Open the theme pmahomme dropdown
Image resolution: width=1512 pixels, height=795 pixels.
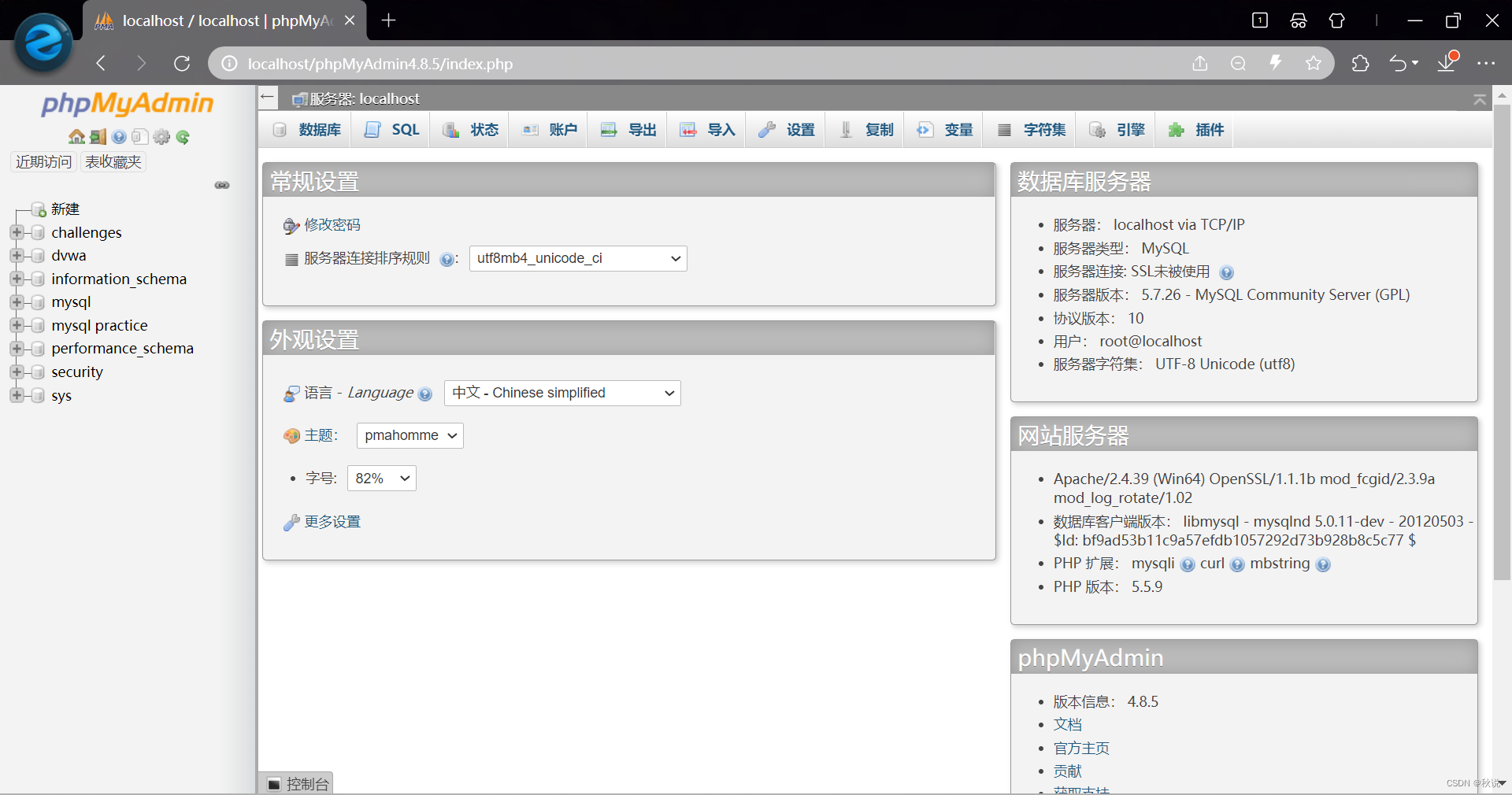click(x=409, y=435)
